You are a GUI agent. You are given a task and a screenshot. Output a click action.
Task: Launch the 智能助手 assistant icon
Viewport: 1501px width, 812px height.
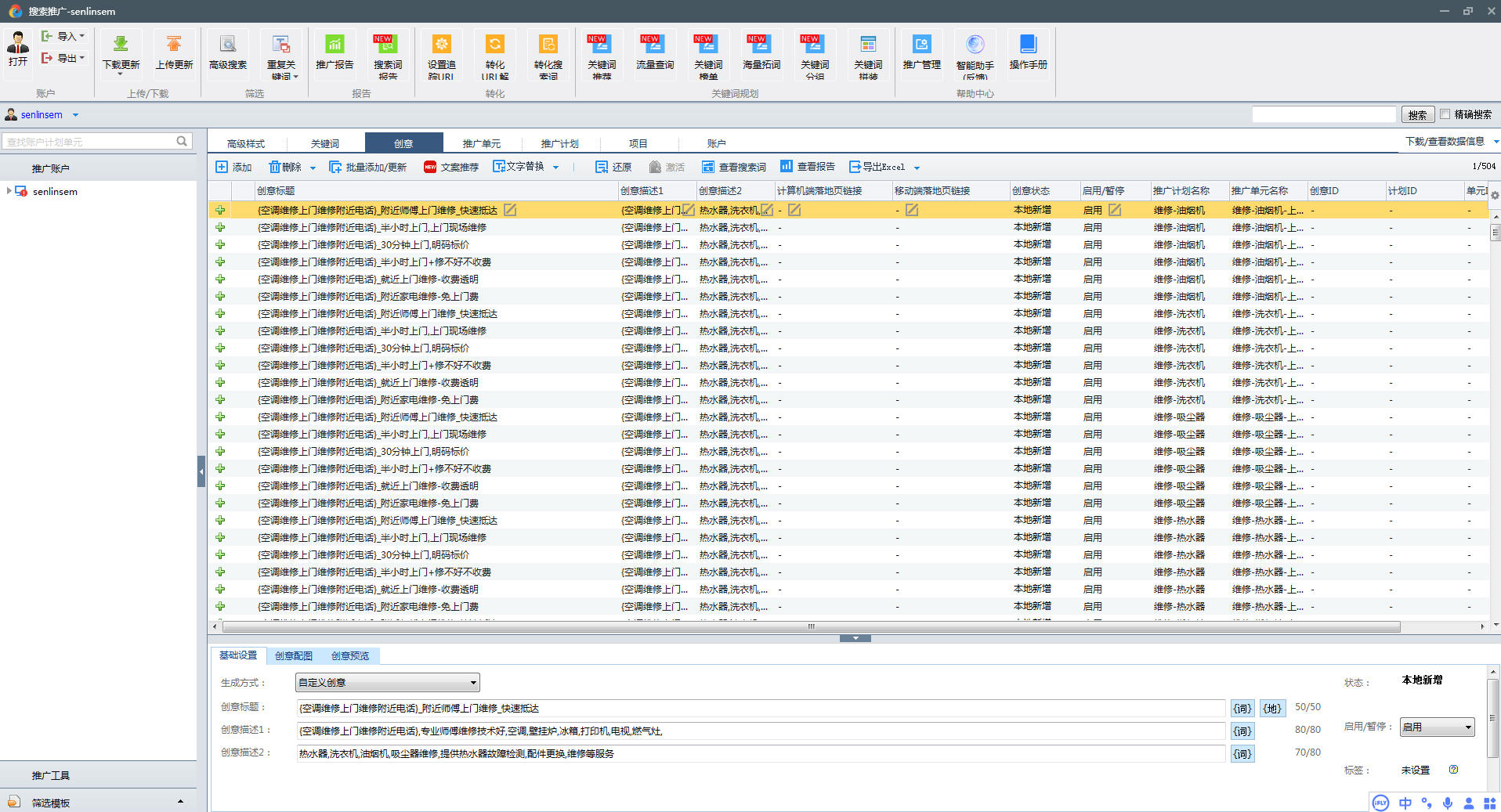[975, 45]
